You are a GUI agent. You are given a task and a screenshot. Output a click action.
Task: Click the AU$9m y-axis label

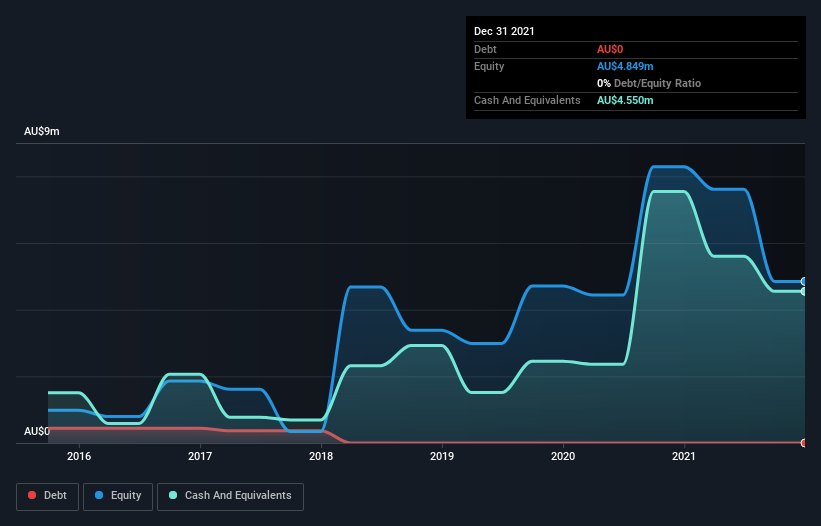click(42, 131)
